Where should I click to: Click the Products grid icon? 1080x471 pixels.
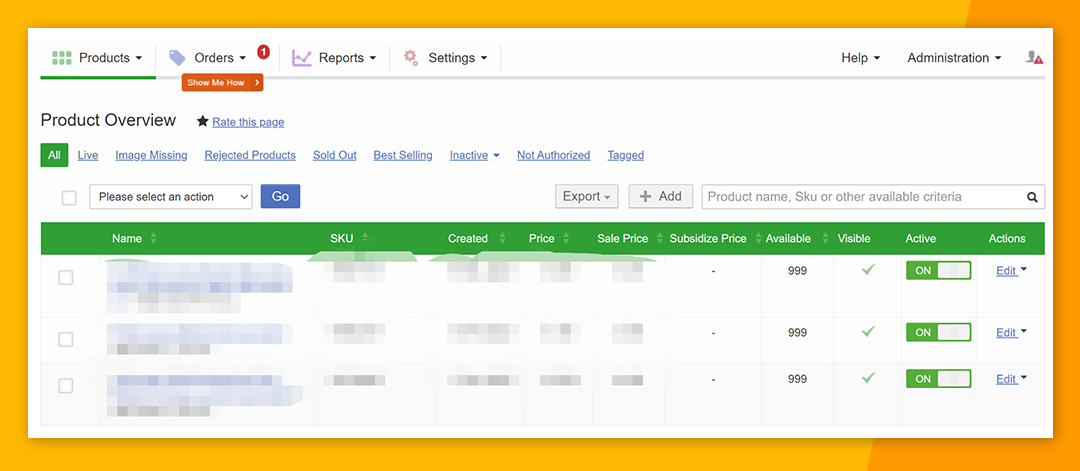click(61, 58)
